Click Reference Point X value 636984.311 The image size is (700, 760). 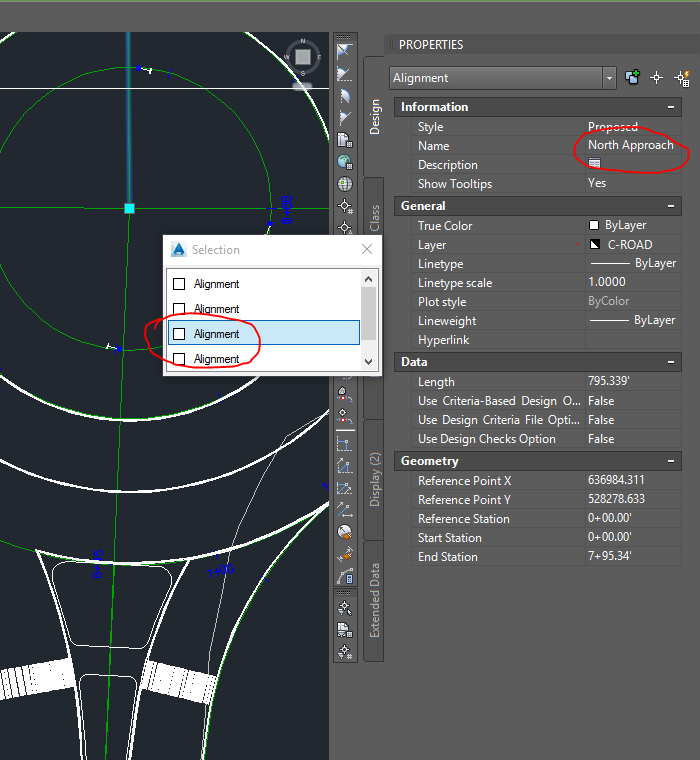616,480
